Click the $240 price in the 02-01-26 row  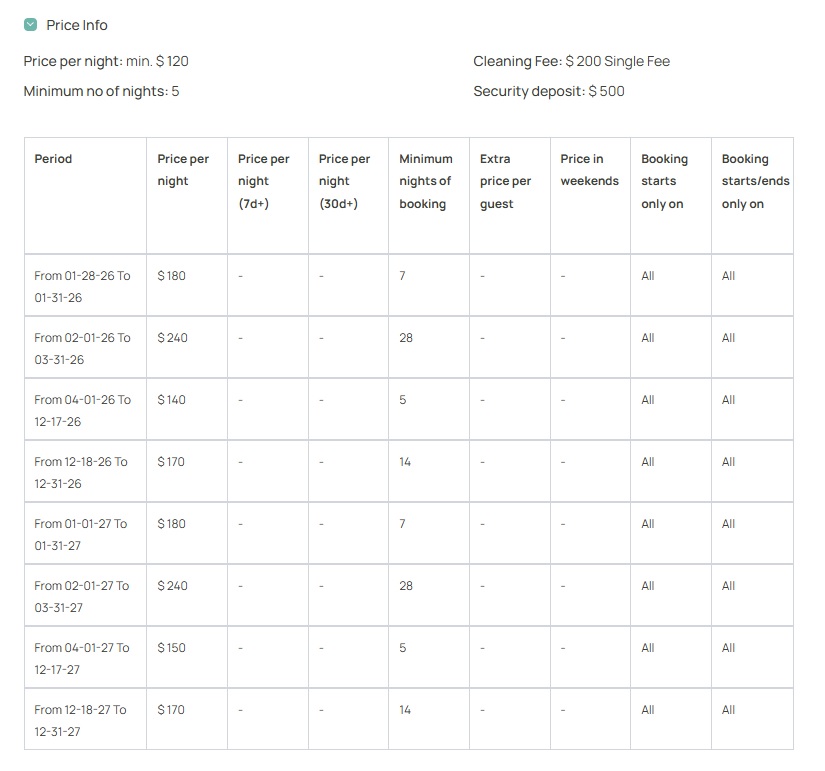(x=172, y=338)
